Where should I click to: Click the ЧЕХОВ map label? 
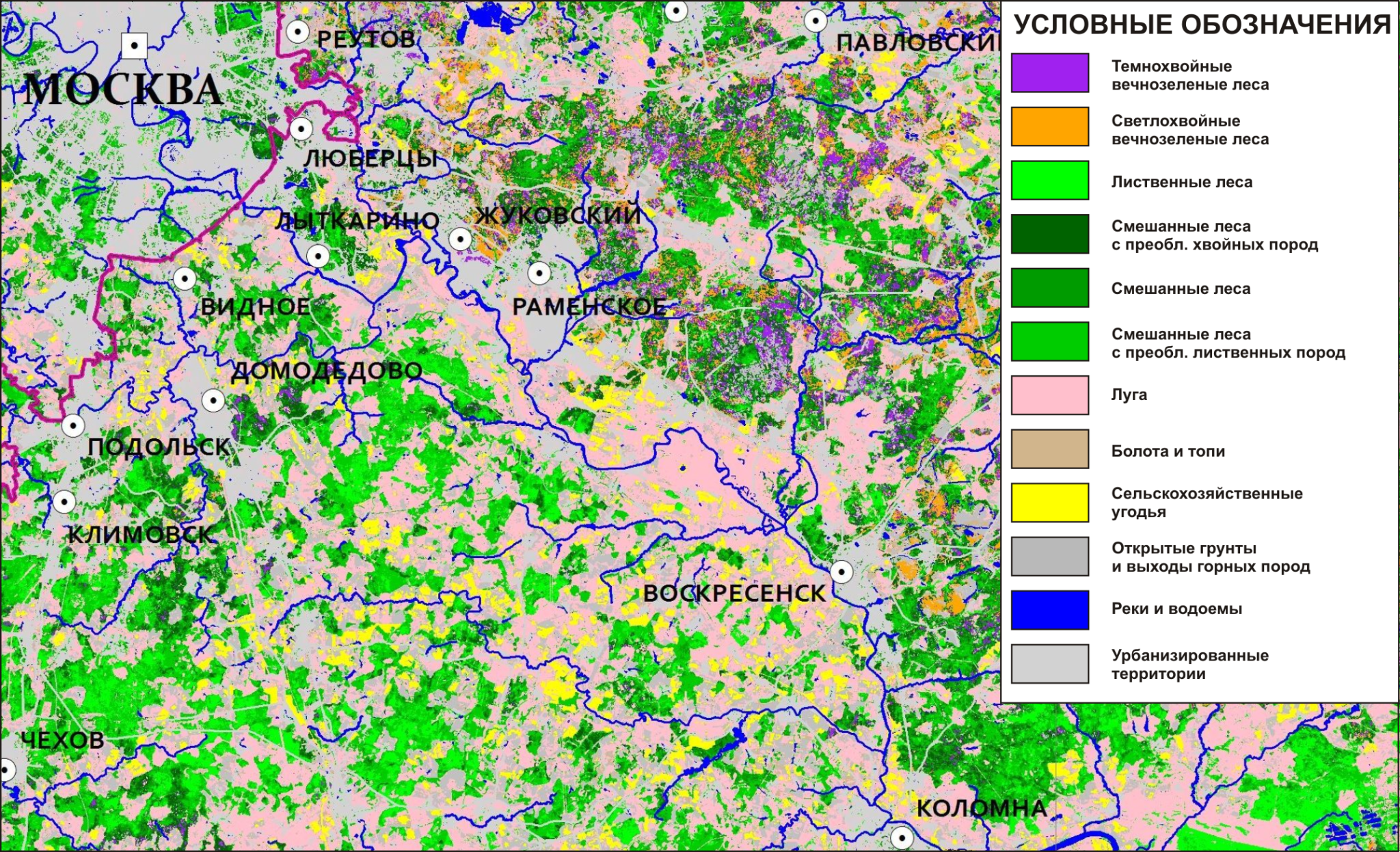(x=62, y=740)
